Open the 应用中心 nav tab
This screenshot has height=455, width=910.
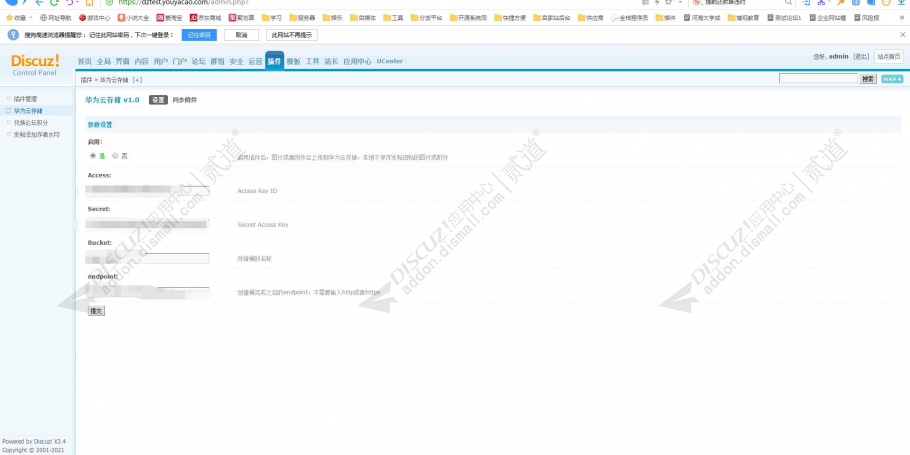click(358, 61)
